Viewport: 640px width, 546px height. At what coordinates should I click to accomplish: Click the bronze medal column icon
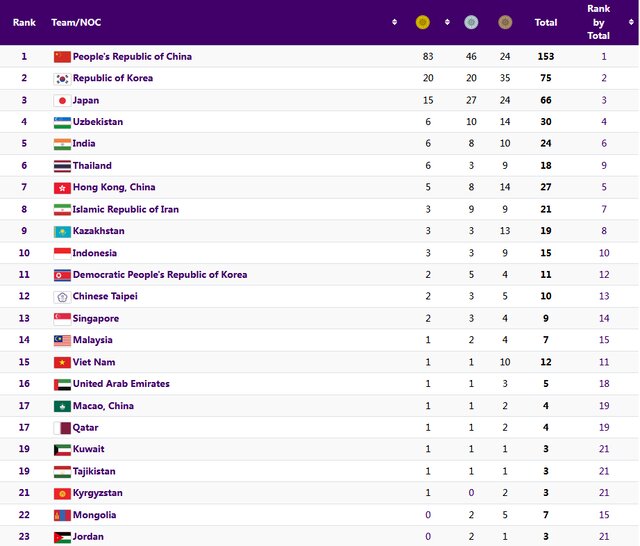point(505,22)
